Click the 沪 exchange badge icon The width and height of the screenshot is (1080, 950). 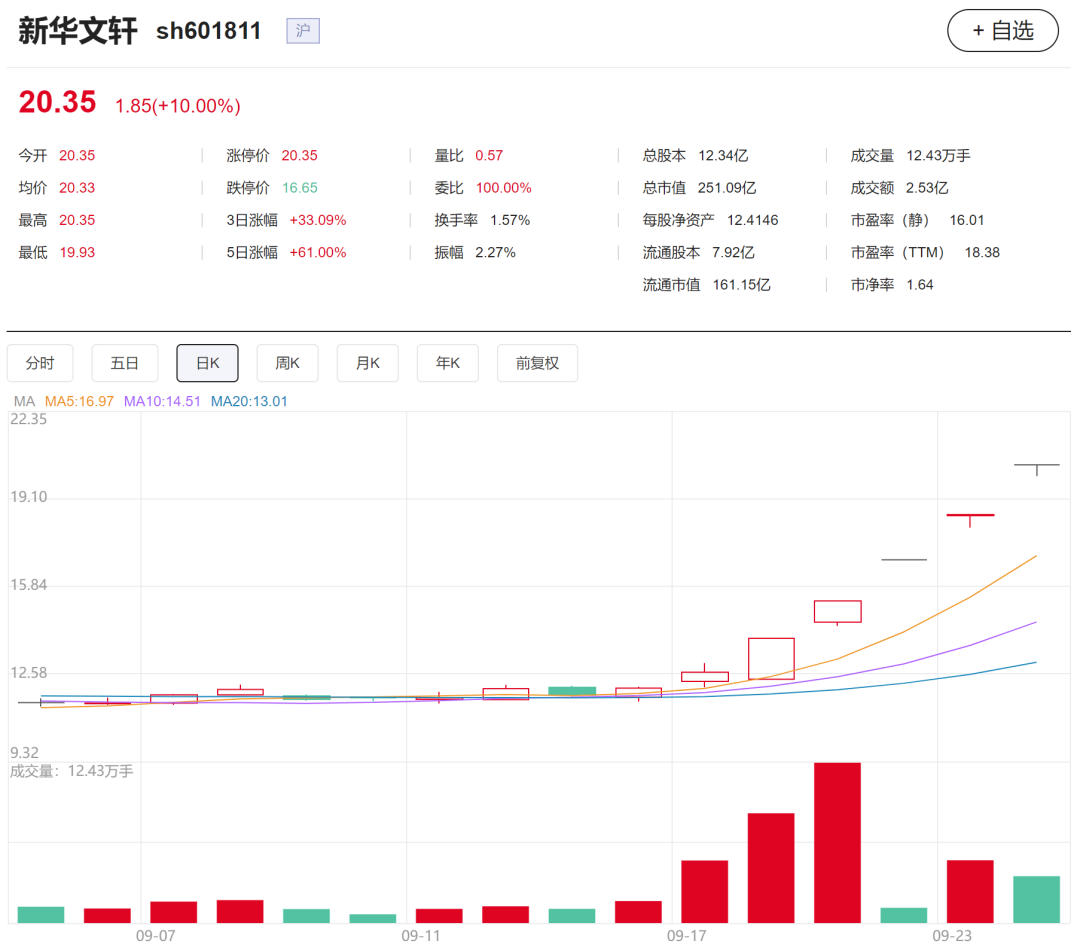303,30
